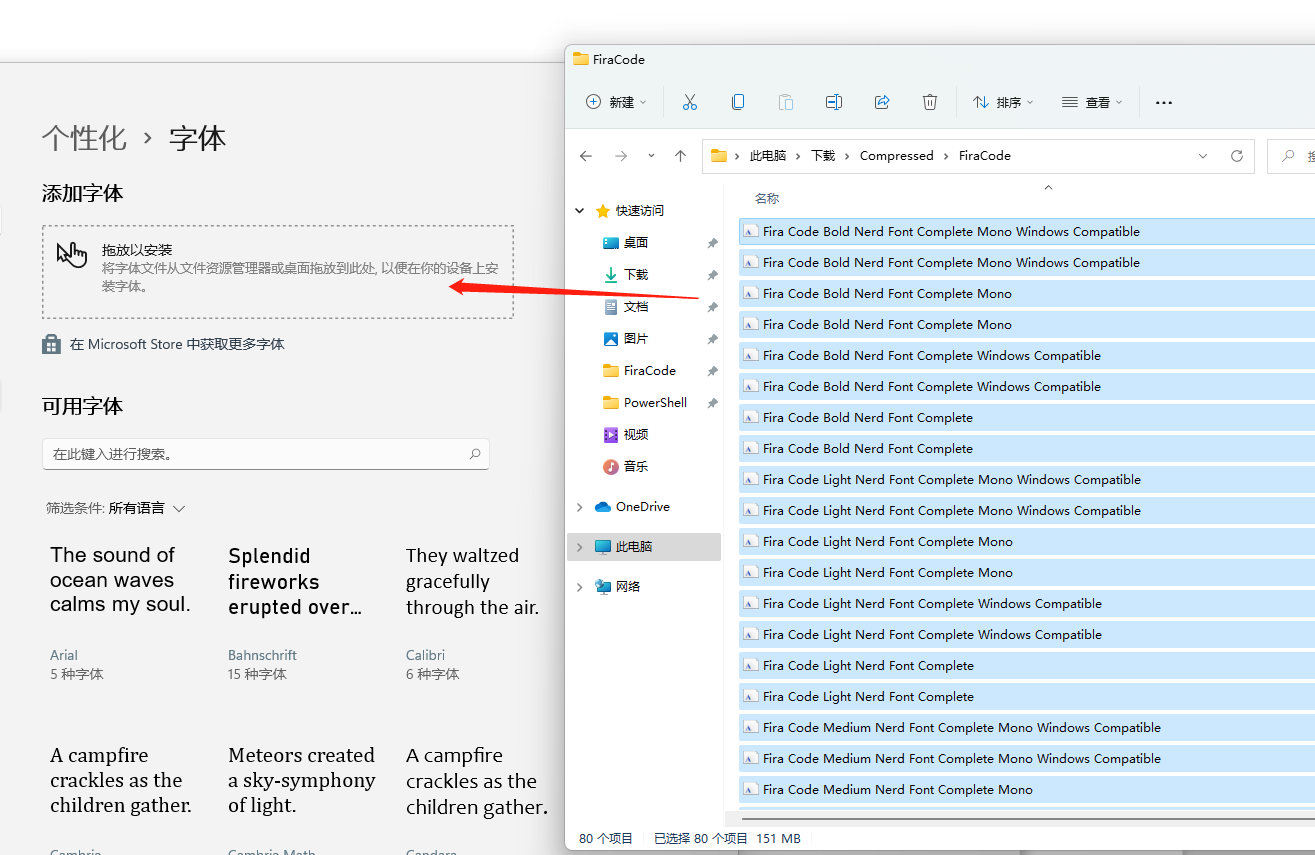The width and height of the screenshot is (1315, 855).
Task: Click the Rename icon in toolbar
Action: tap(834, 102)
